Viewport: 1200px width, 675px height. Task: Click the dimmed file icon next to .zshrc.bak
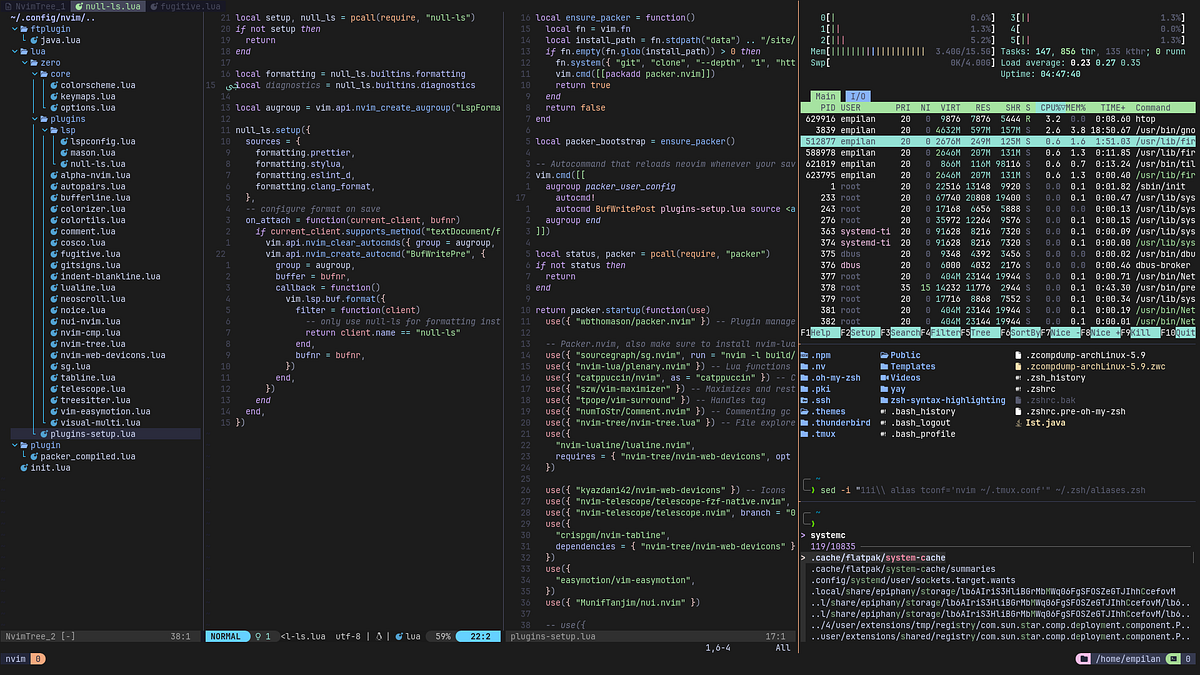pos(1018,399)
